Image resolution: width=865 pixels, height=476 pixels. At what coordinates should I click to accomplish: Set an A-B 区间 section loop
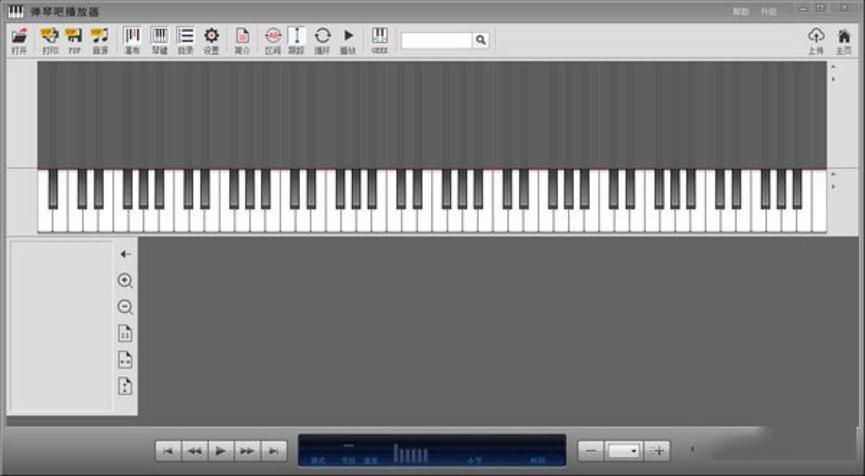(273, 41)
